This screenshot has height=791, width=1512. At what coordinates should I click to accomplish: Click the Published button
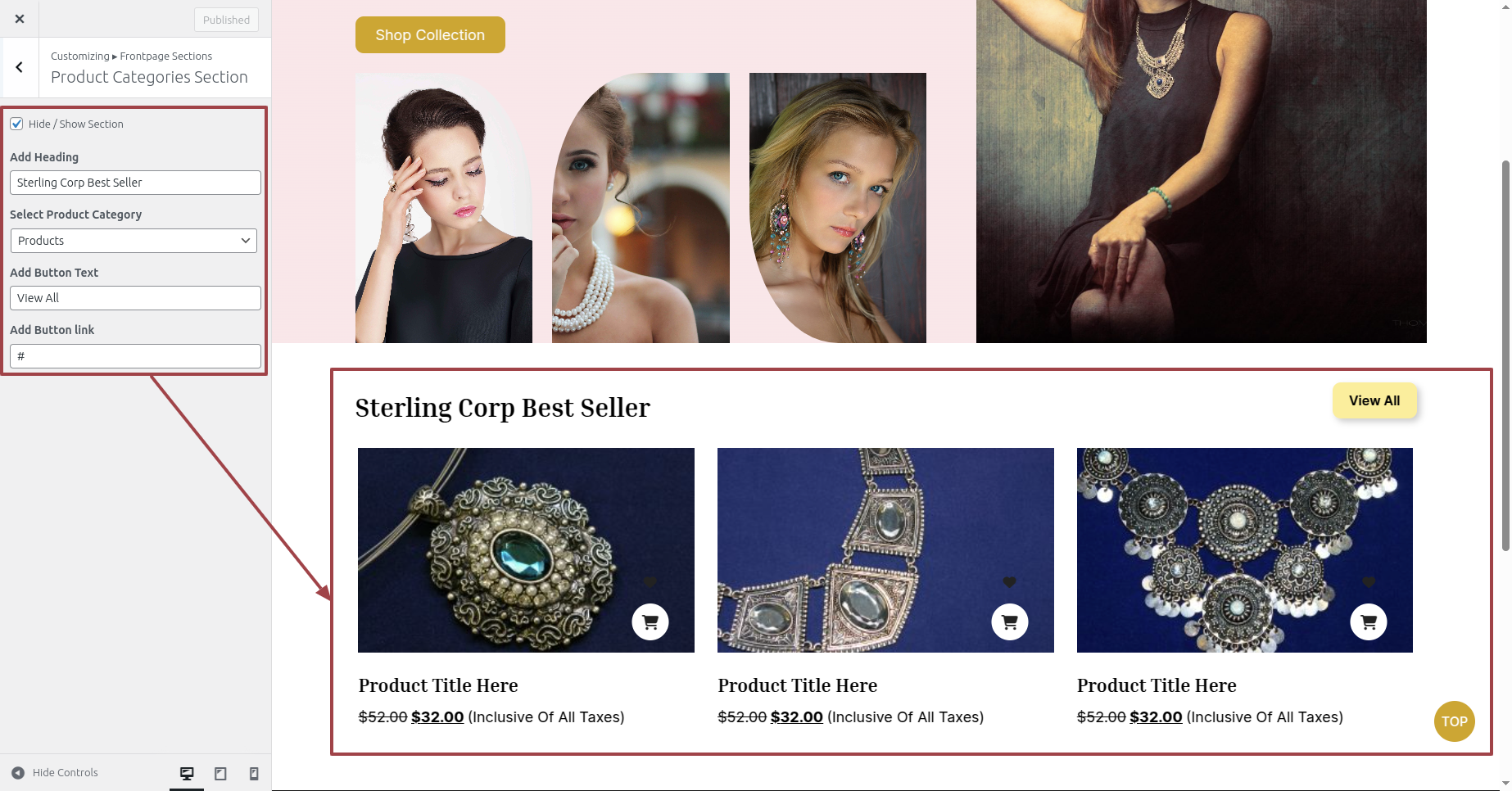point(226,20)
